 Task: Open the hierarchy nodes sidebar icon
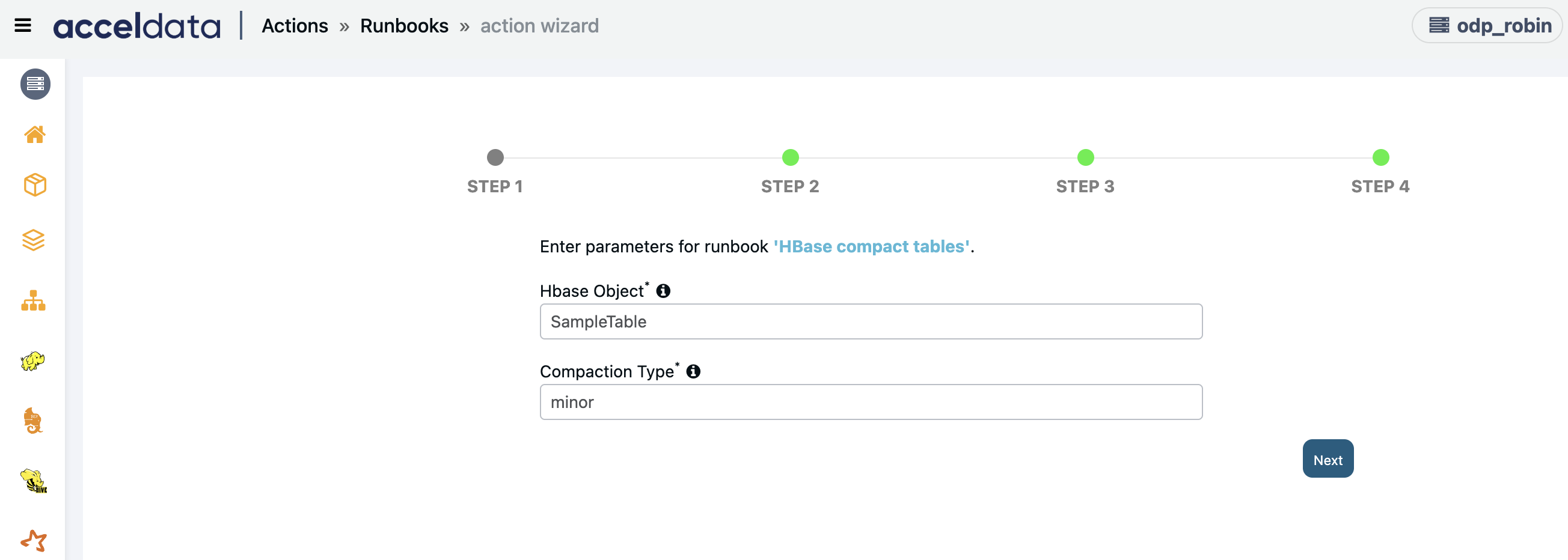(34, 300)
